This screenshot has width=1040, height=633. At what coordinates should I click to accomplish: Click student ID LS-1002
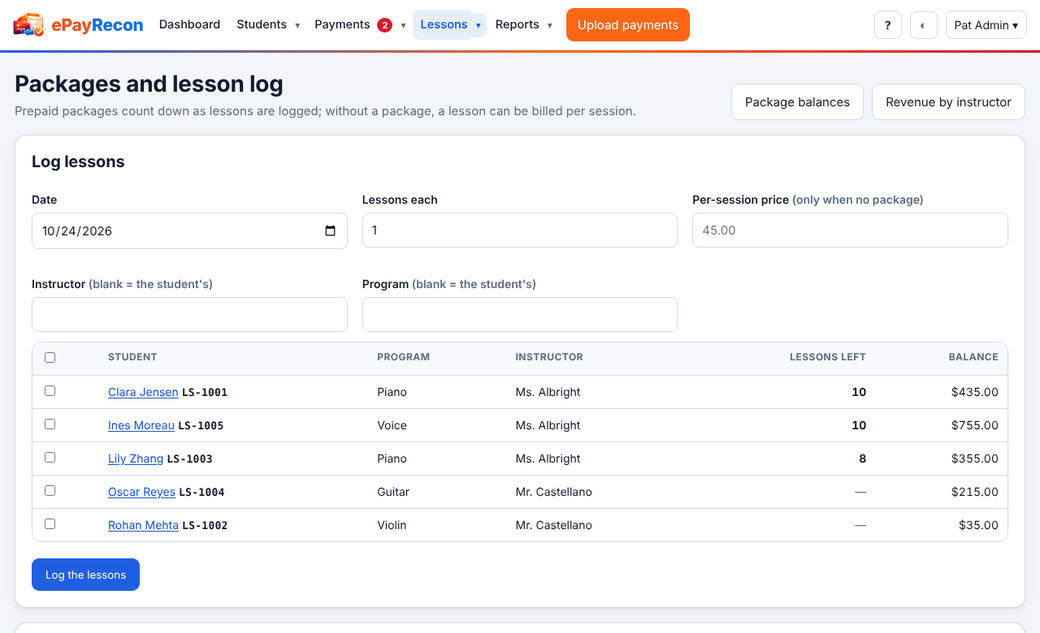pos(205,525)
